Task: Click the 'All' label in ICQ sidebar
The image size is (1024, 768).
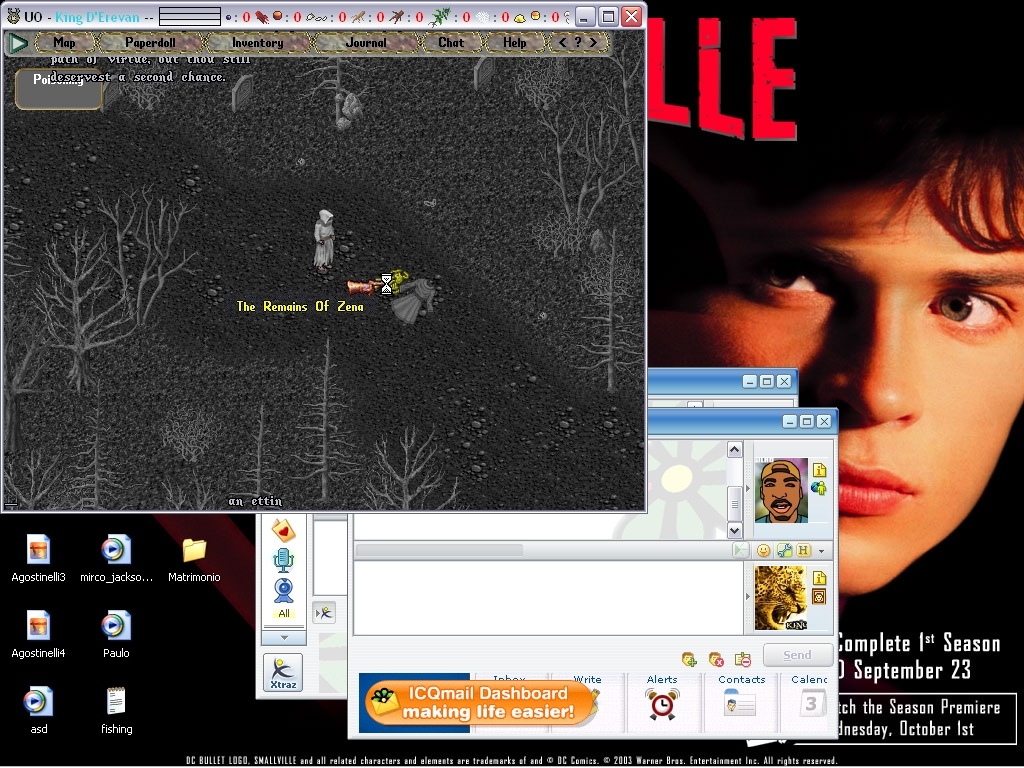Action: (x=283, y=613)
